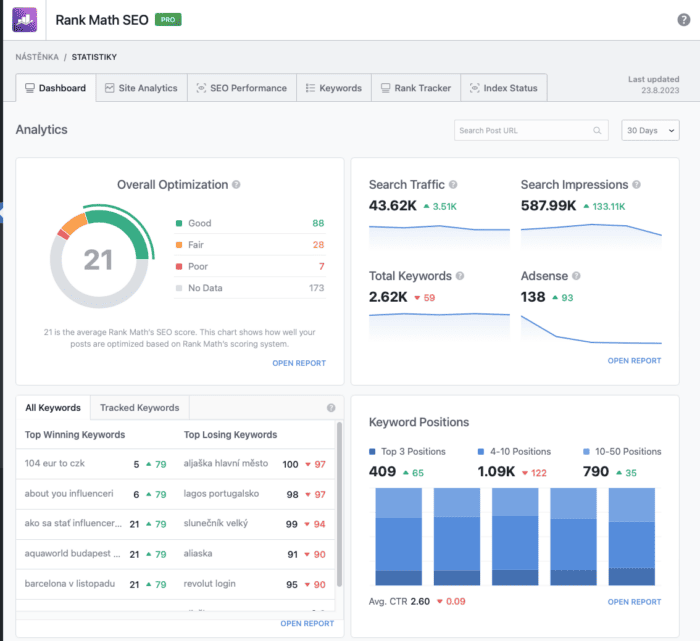The image size is (700, 641).
Task: Switch to the Site Analytics tab
Action: [x=141, y=88]
